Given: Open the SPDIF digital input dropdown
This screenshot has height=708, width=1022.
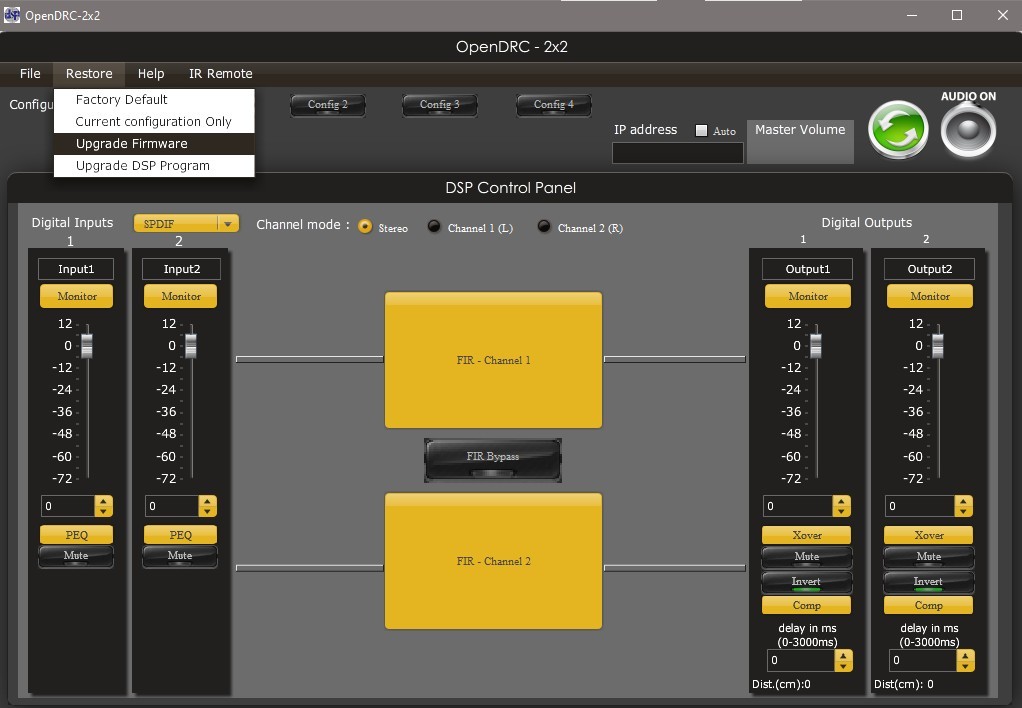Looking at the screenshot, I should (186, 224).
